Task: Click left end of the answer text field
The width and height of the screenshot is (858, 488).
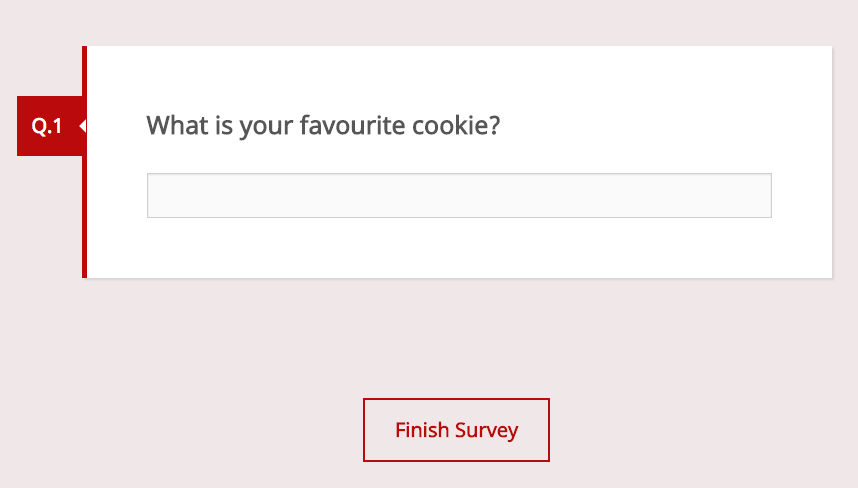Action: tap(158, 195)
